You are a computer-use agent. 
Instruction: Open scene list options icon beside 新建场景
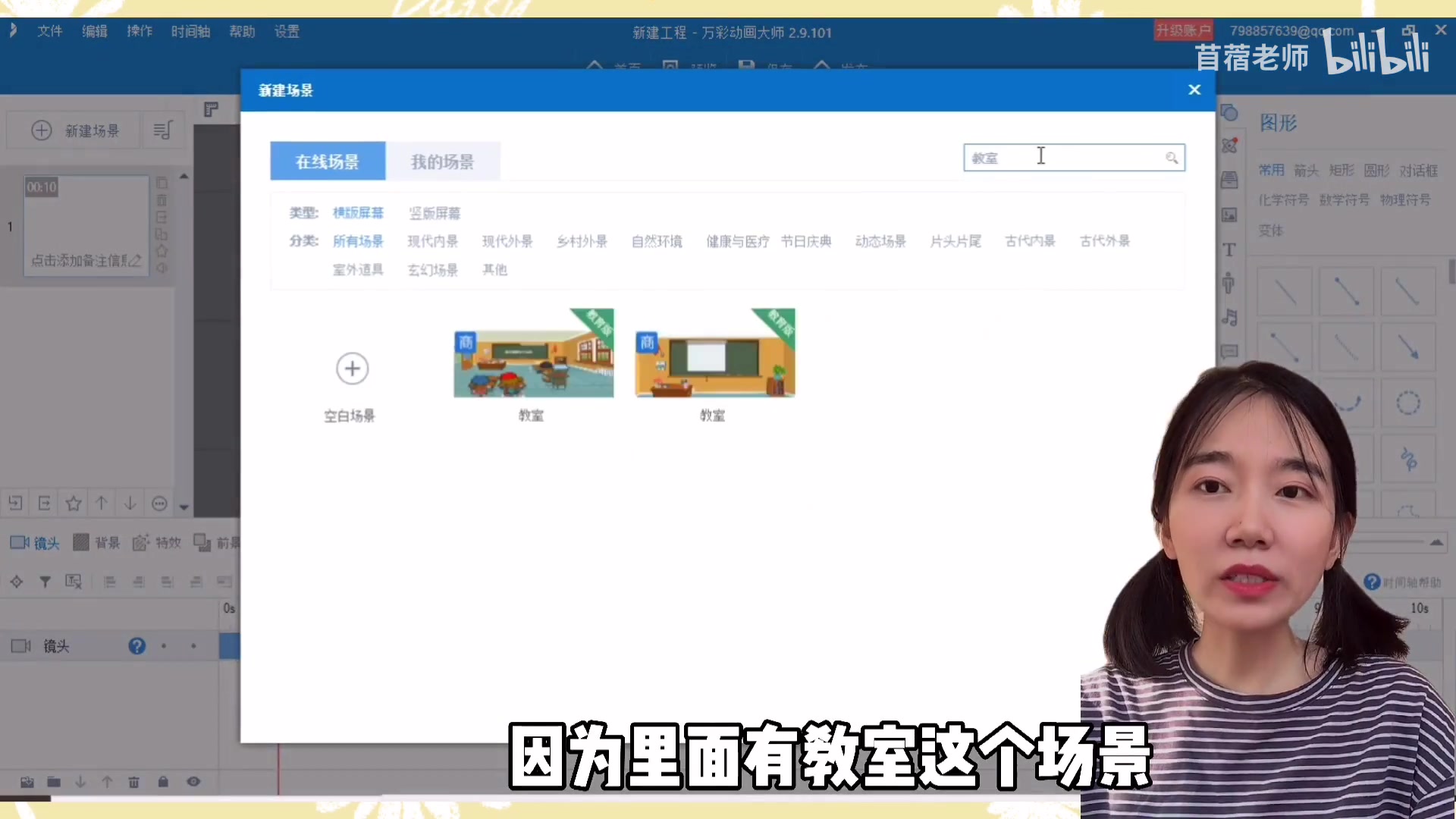pyautogui.click(x=162, y=130)
